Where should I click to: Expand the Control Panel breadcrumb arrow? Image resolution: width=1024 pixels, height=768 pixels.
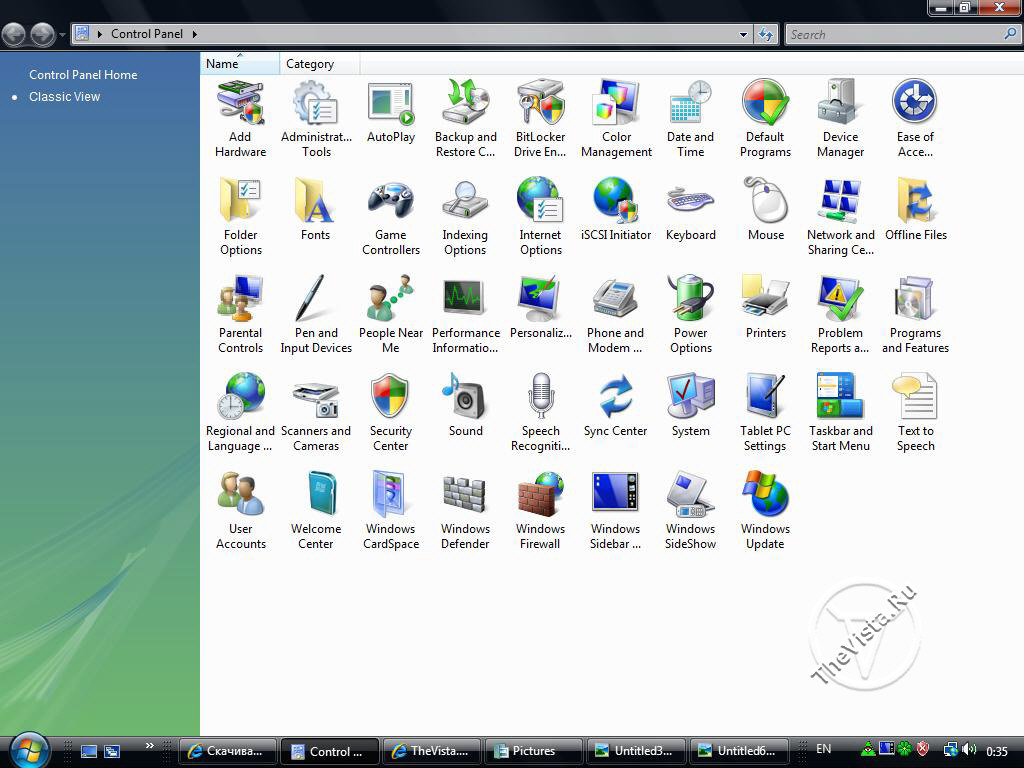click(194, 34)
